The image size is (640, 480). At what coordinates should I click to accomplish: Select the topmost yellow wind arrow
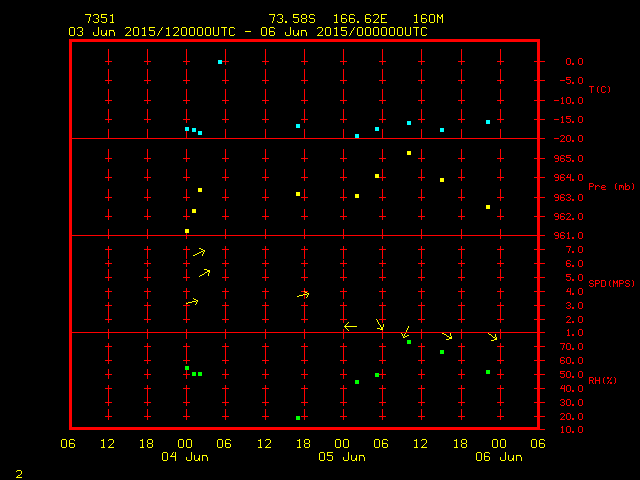[x=199, y=252]
